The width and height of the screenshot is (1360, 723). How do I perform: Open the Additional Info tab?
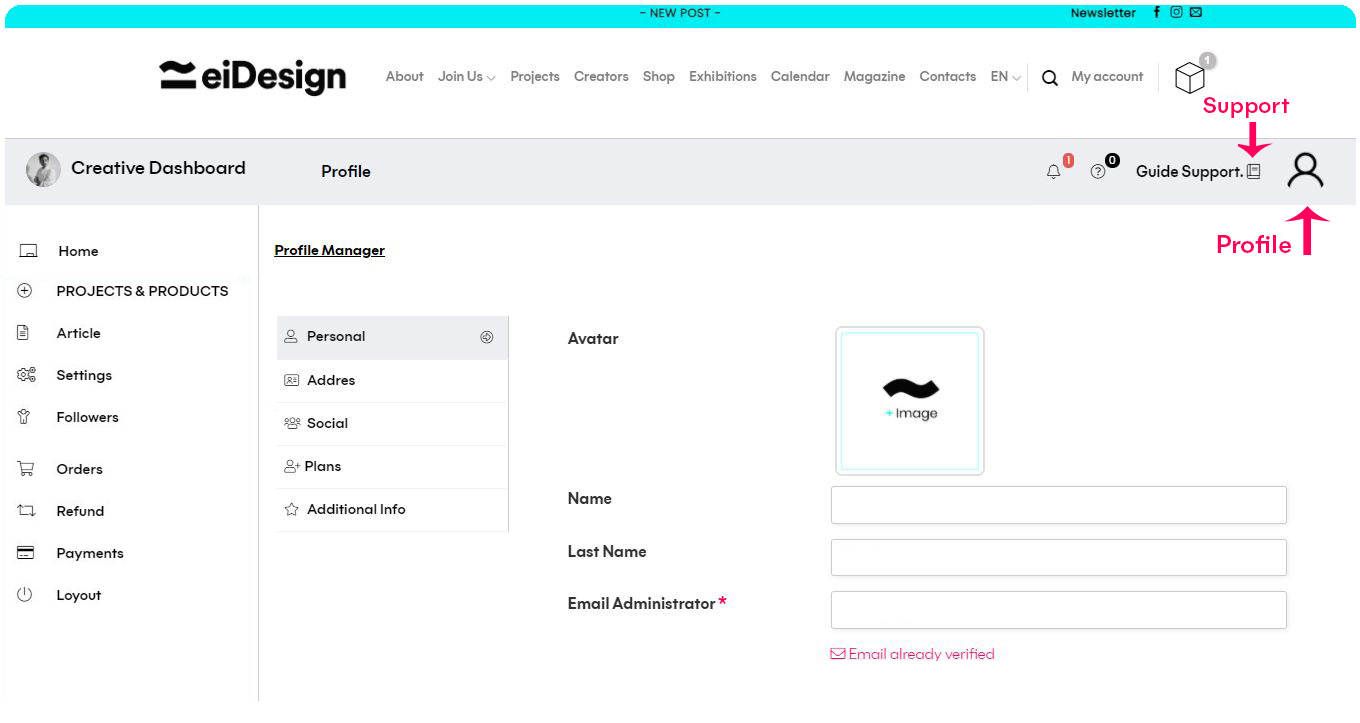(356, 509)
